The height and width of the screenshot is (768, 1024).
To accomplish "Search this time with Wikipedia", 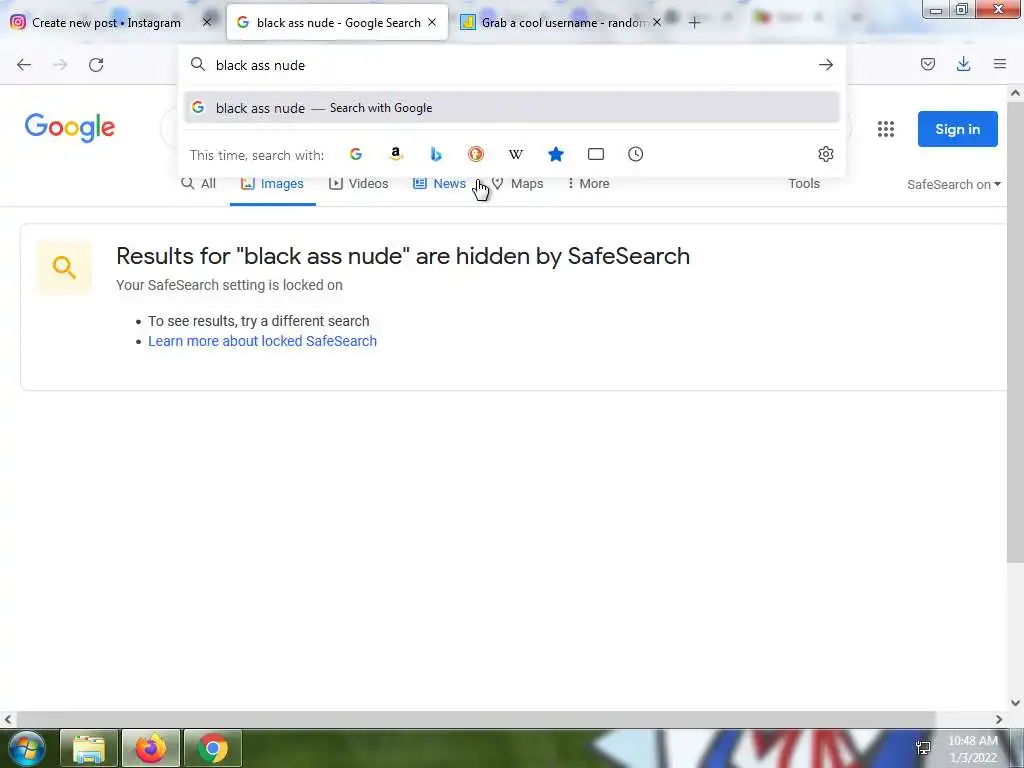I will coord(516,154).
